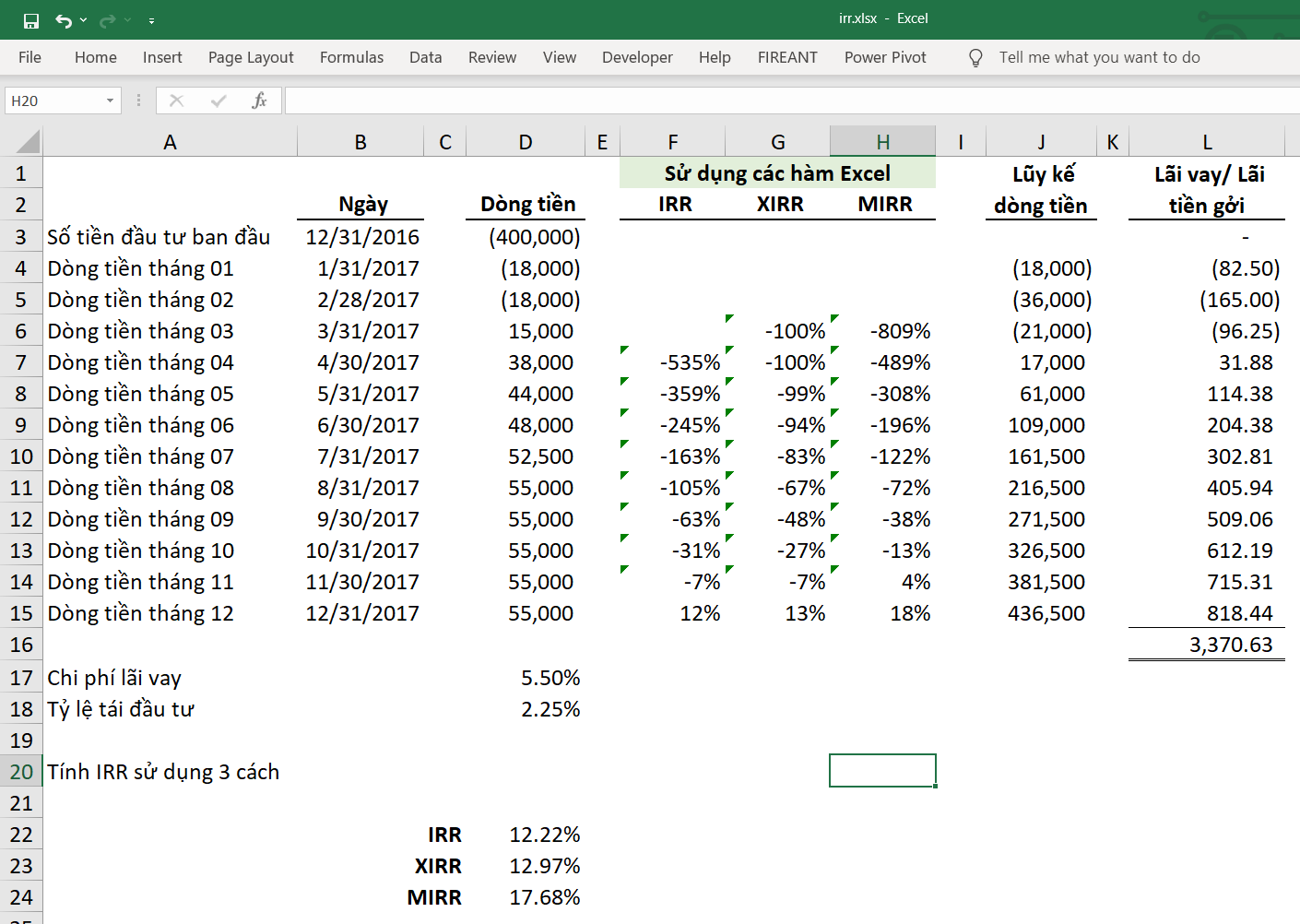Click the header 'Sử dụng các hàm Excel'

777,173
